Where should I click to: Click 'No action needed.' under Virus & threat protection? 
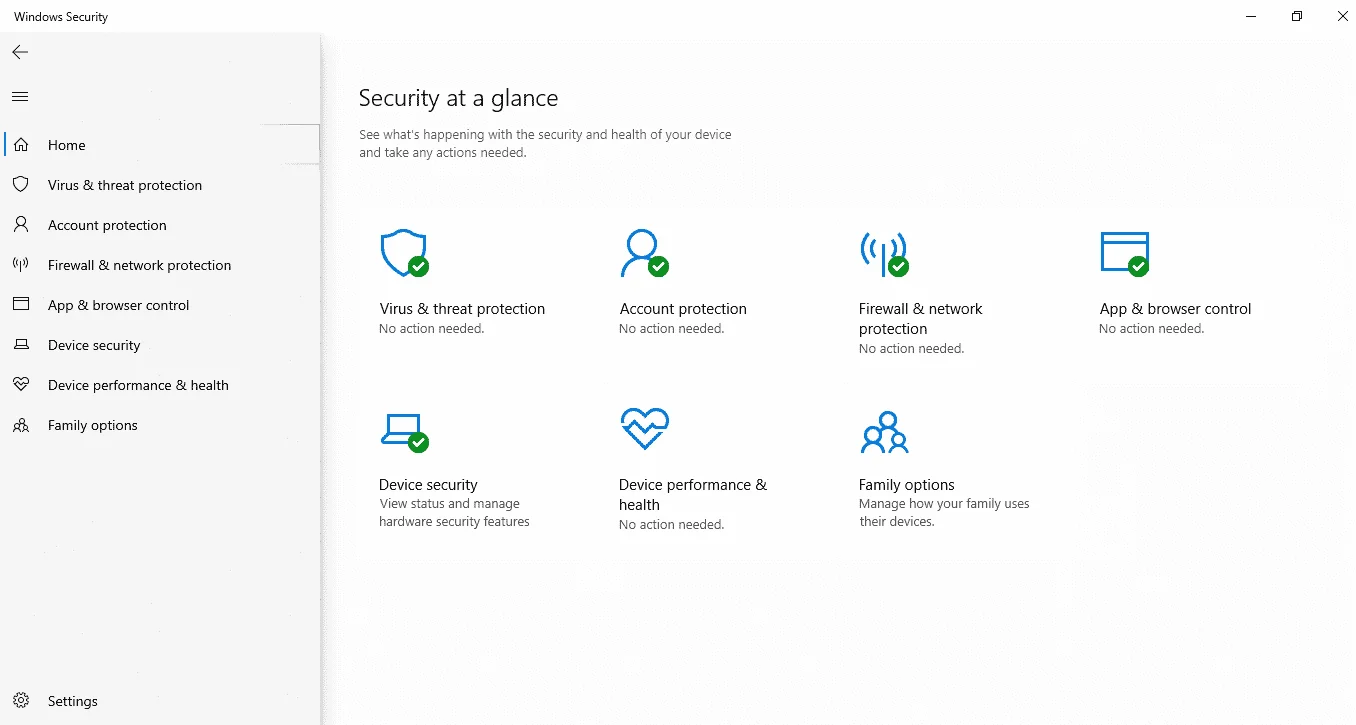click(x=431, y=329)
